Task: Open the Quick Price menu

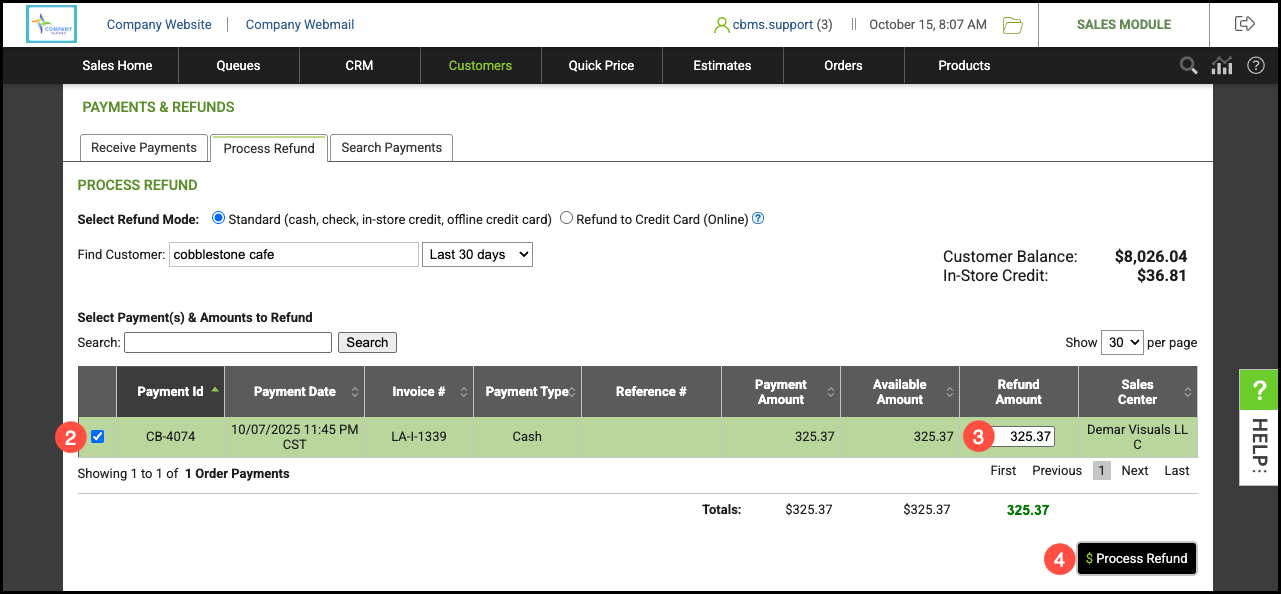Action: point(601,65)
